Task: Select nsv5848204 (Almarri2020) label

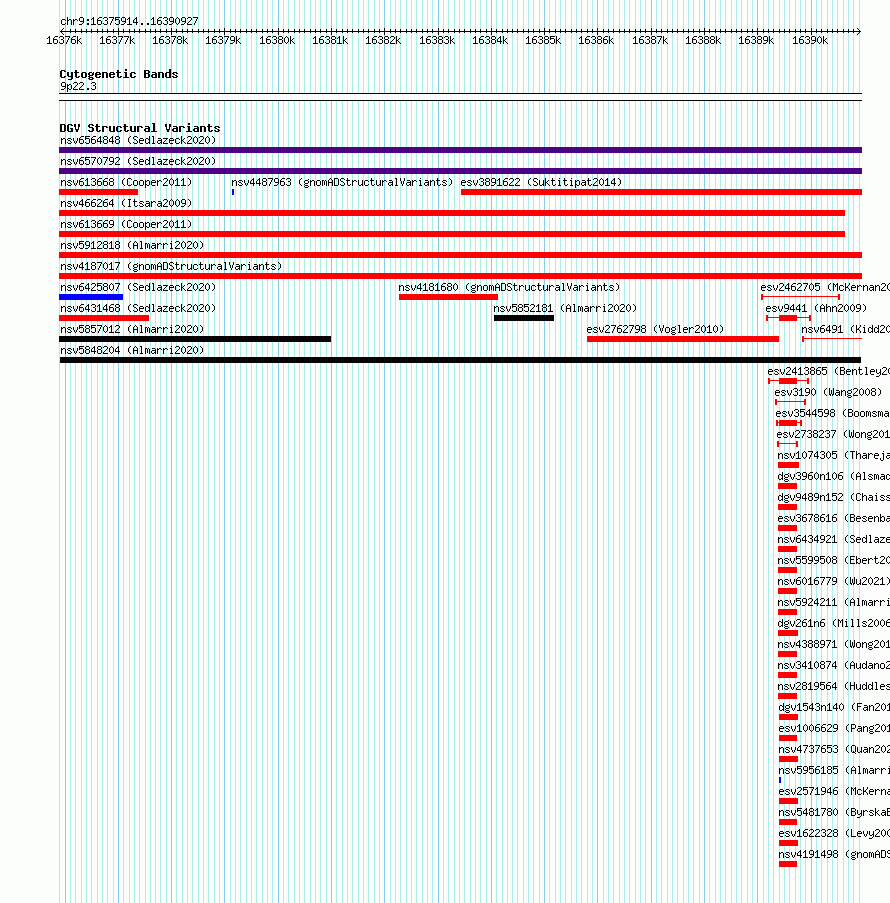Action: (132, 351)
